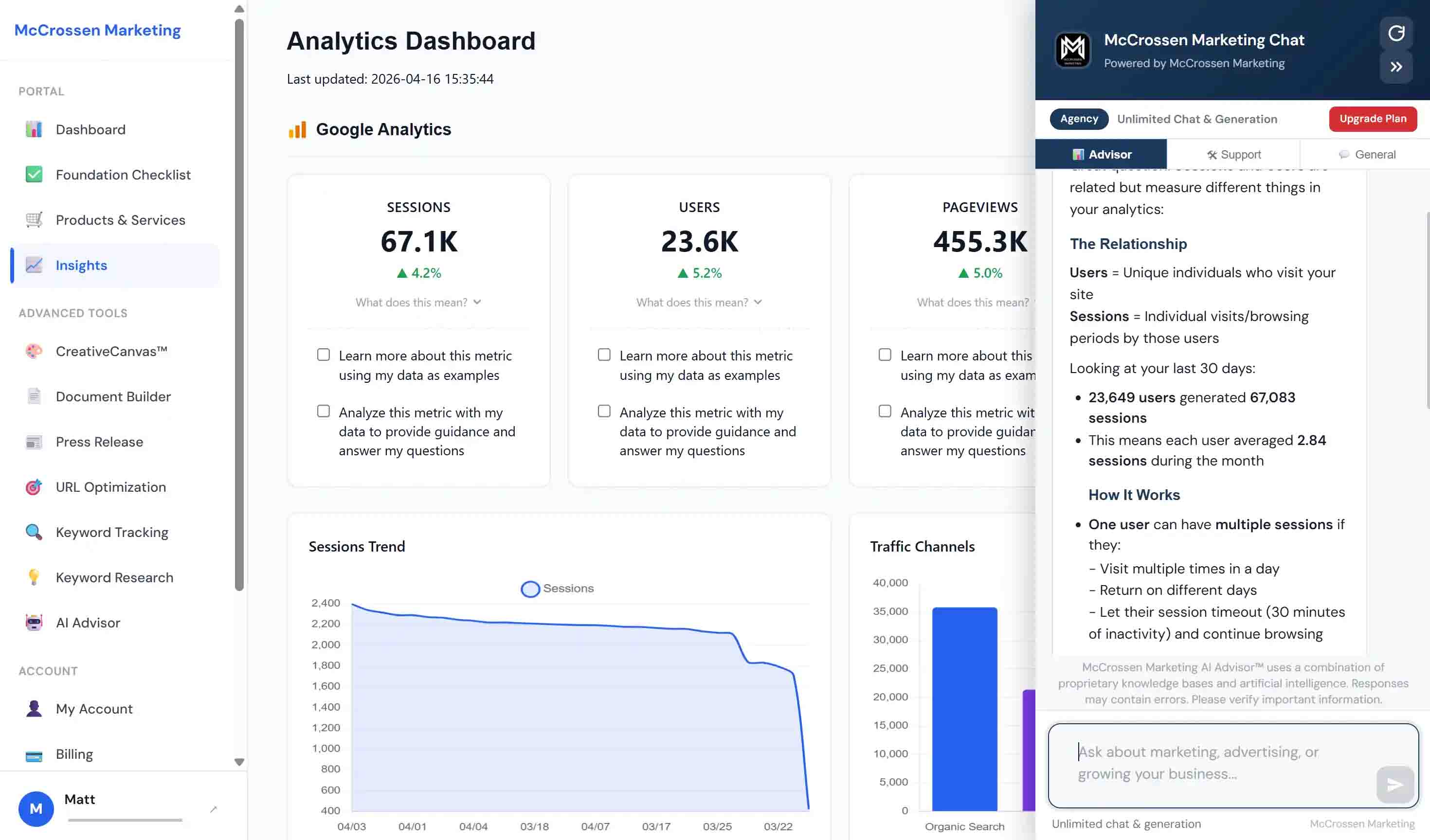Click the Foundation Checklist checkmark icon
Screen dimensions: 1430x840
click(x=34, y=175)
